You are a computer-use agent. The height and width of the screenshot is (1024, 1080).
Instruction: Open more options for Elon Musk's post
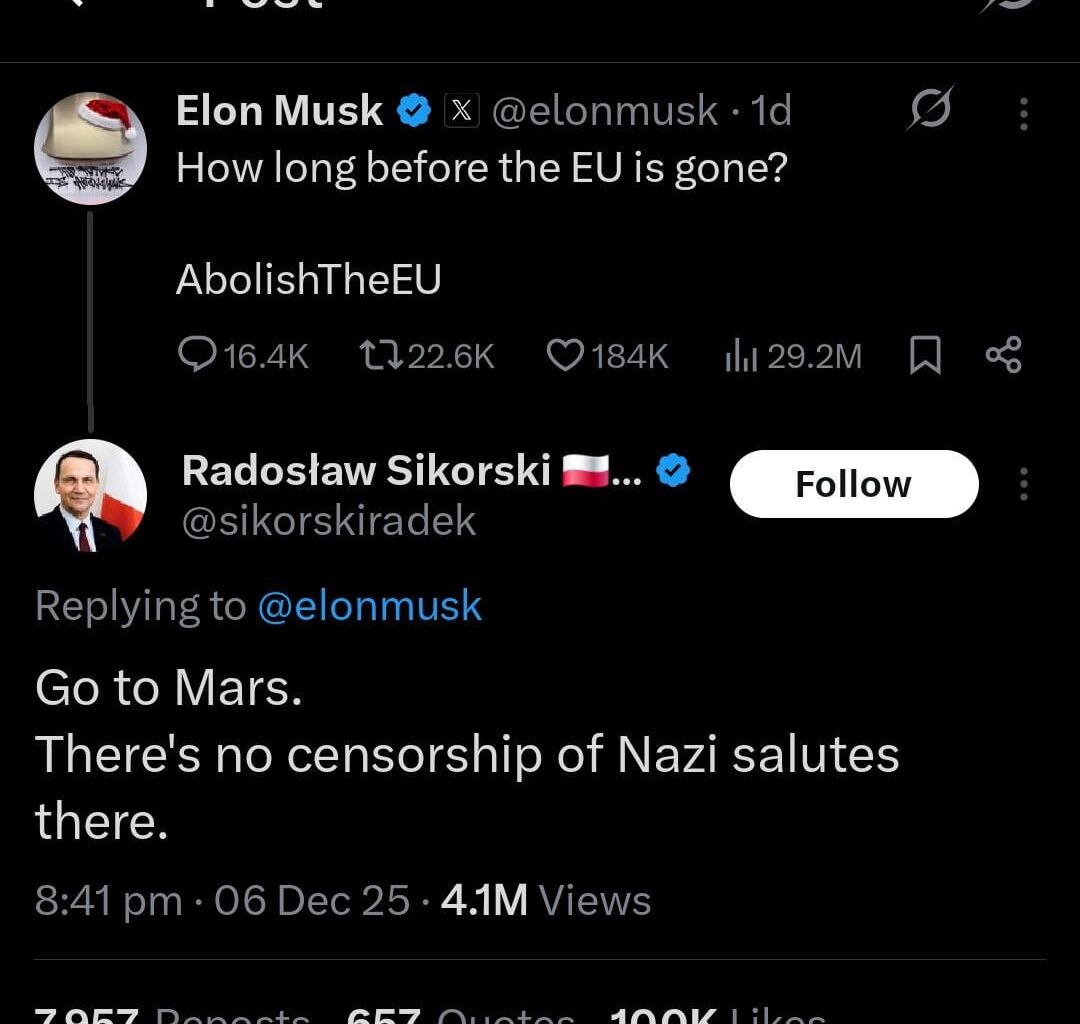point(1023,112)
